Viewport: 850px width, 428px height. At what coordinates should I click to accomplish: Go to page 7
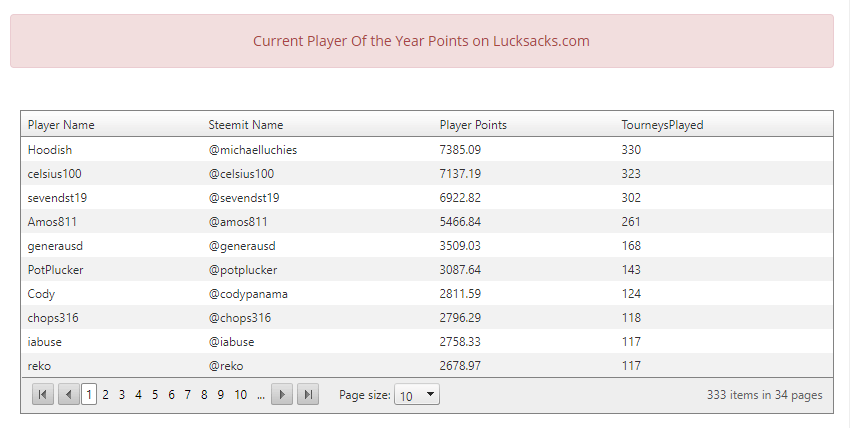188,395
